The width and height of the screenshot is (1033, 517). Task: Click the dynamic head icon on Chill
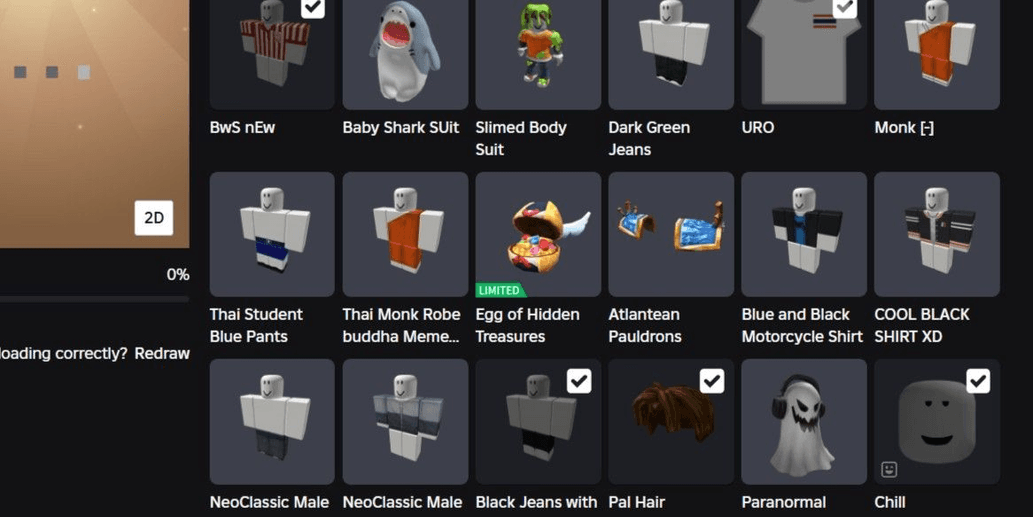pyautogui.click(x=889, y=470)
